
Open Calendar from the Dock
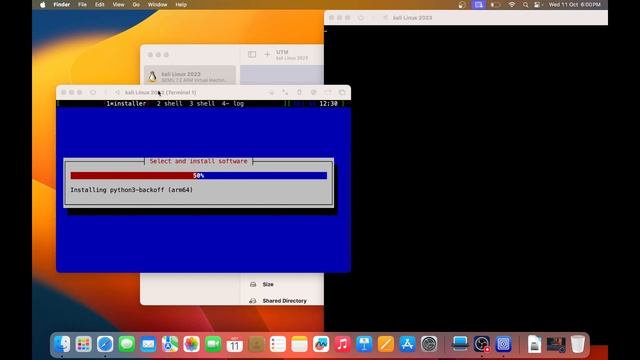(x=235, y=344)
